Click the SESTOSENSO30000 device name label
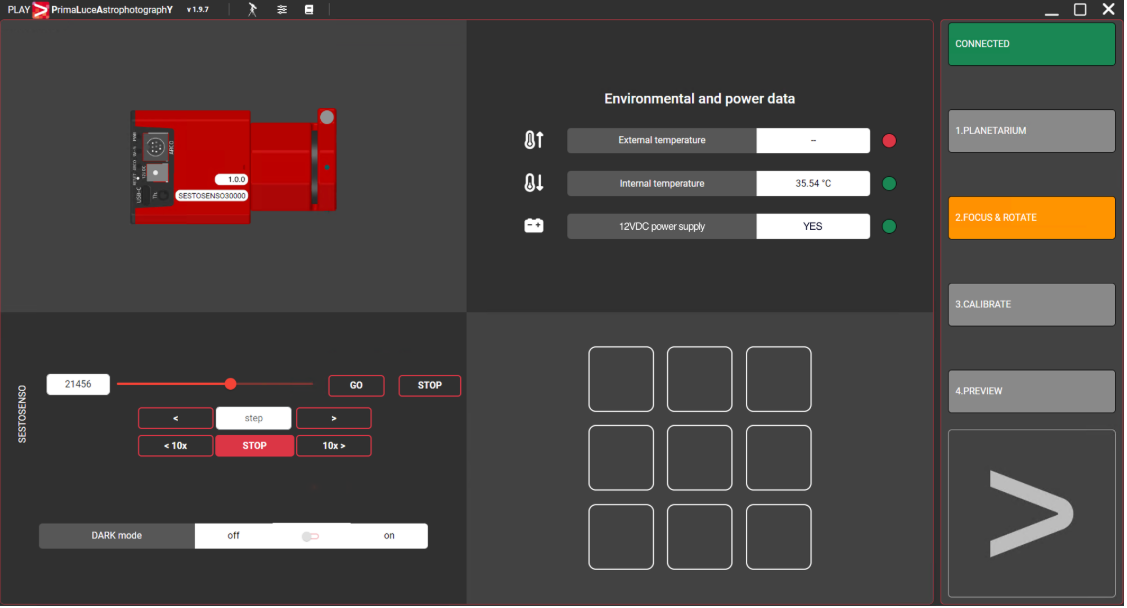1127x608 pixels. 212,195
